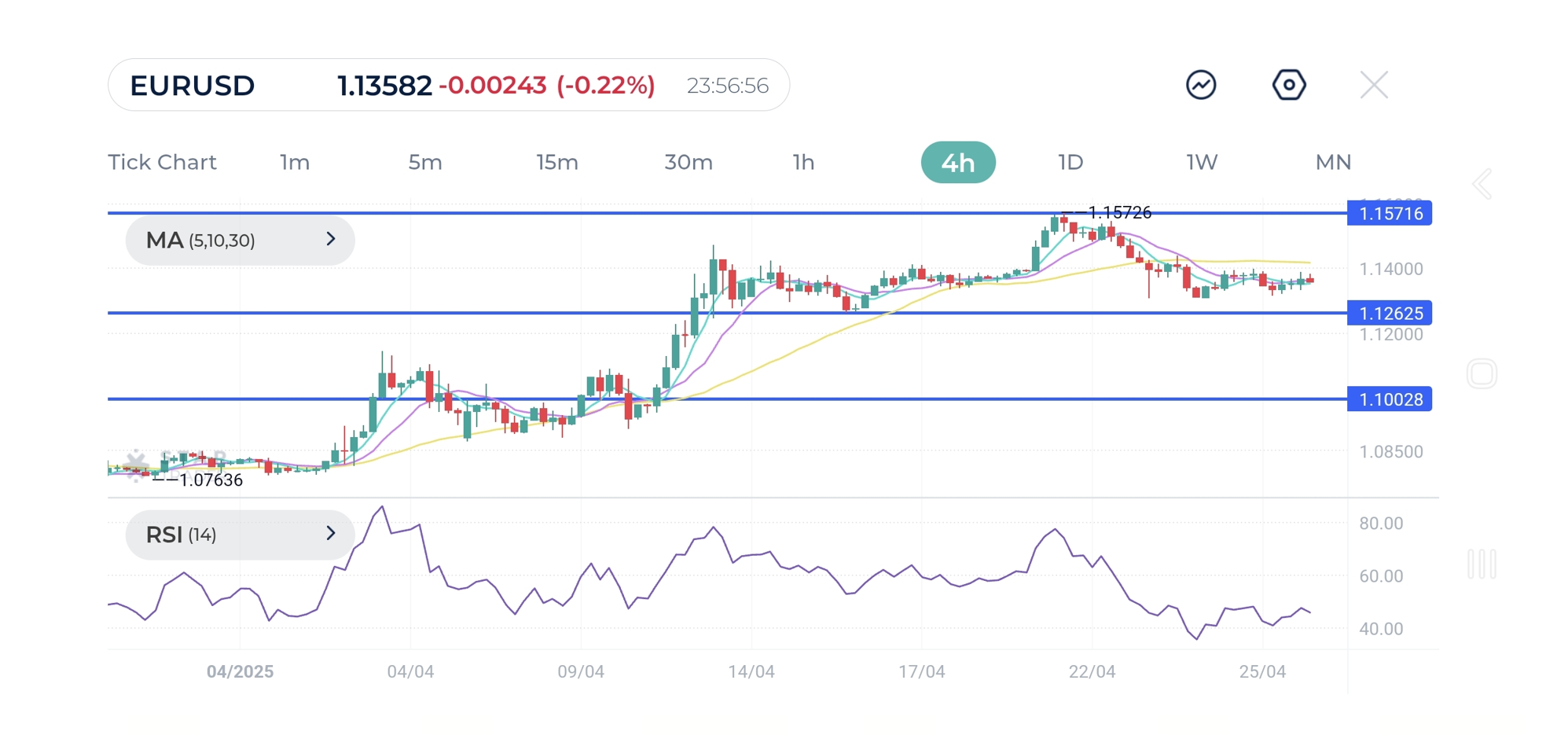The width and height of the screenshot is (1568, 735).
Task: Switch to the 1D timeframe
Action: (1069, 162)
